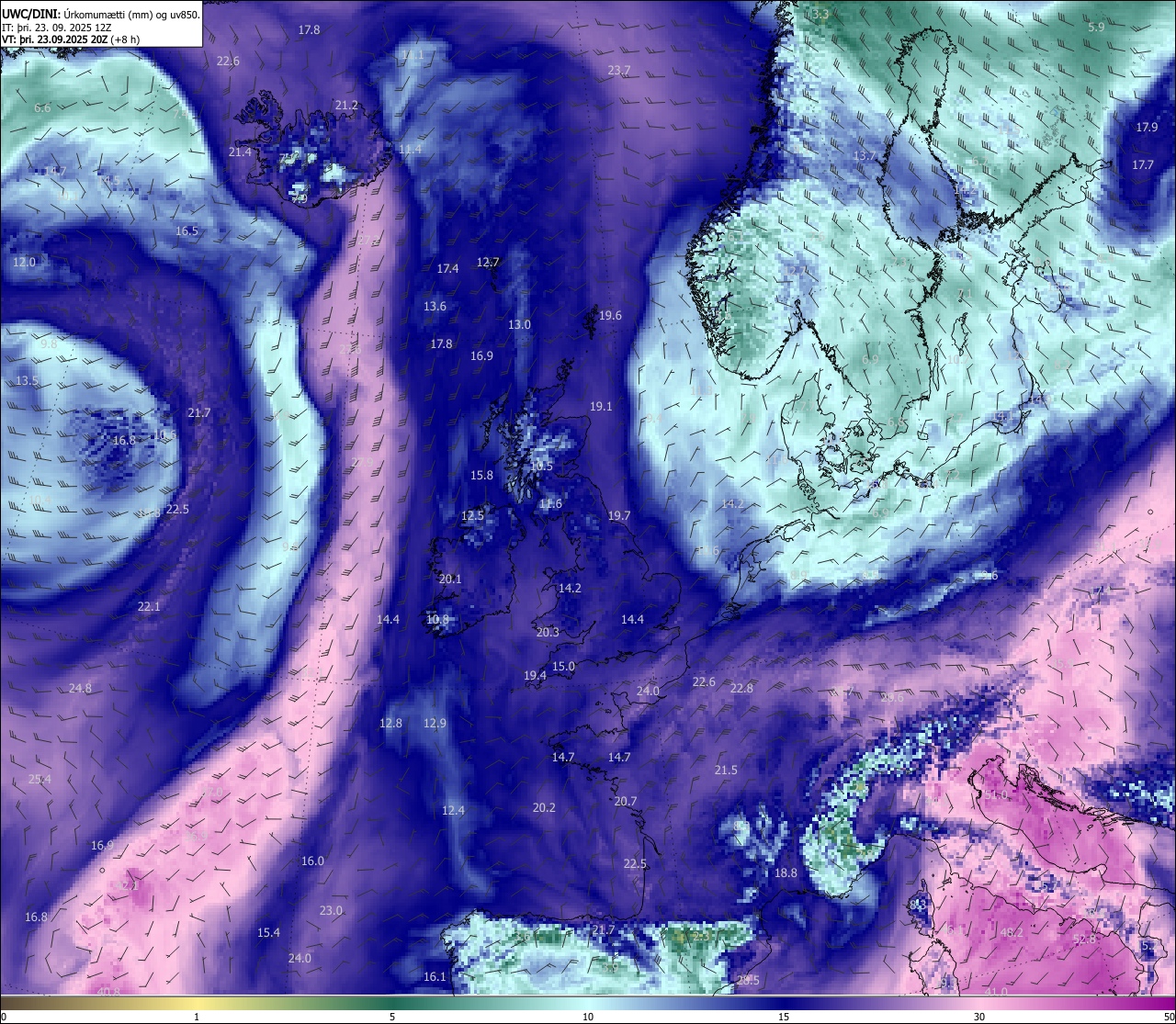Click the 13.6 map value
The image size is (1176, 1024).
(x=435, y=307)
